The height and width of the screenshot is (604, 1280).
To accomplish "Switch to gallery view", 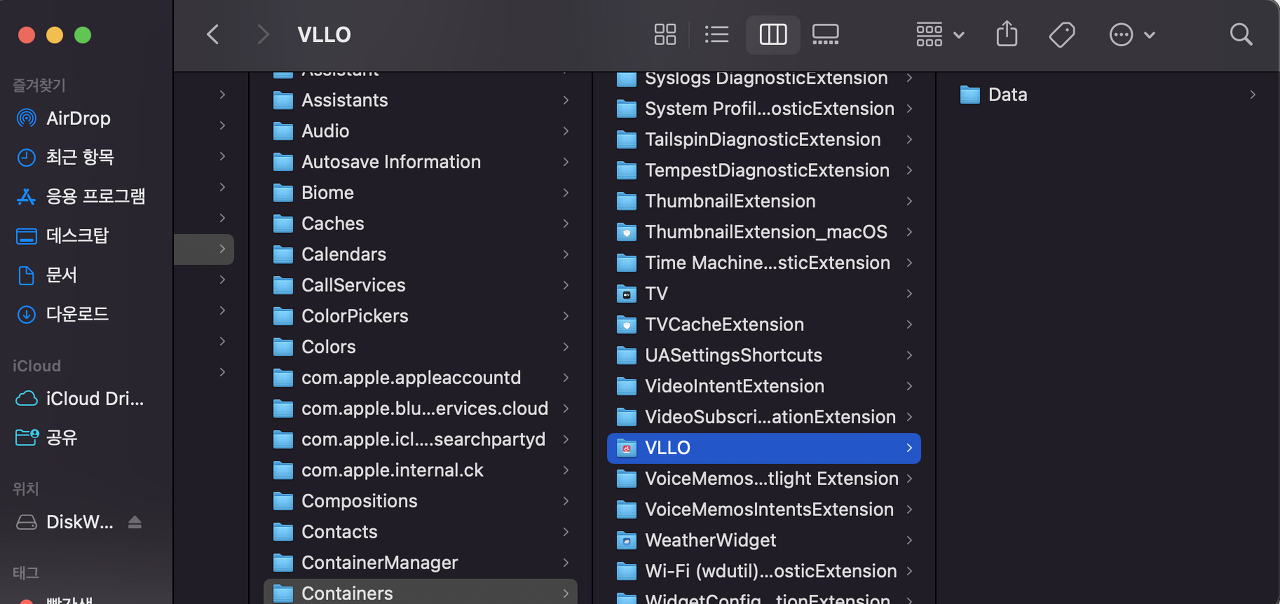I will (x=825, y=35).
